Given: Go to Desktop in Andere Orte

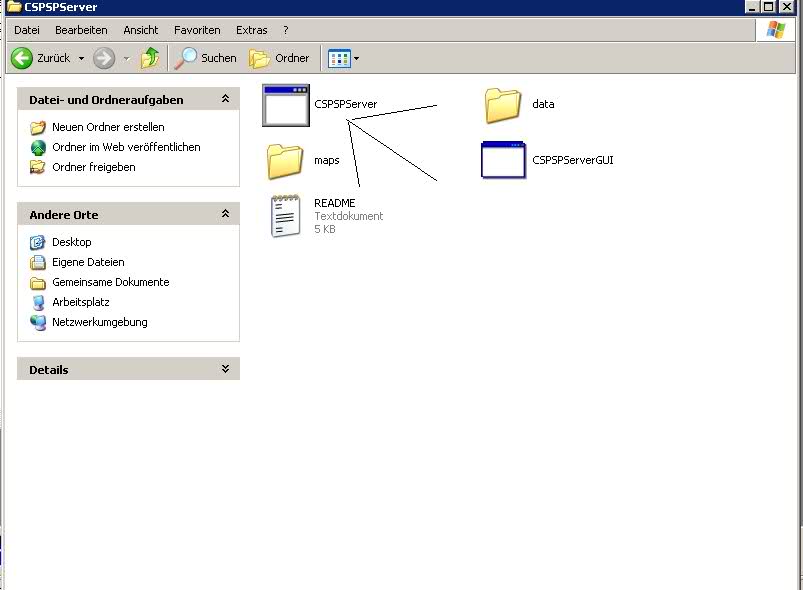Looking at the screenshot, I should tap(72, 242).
